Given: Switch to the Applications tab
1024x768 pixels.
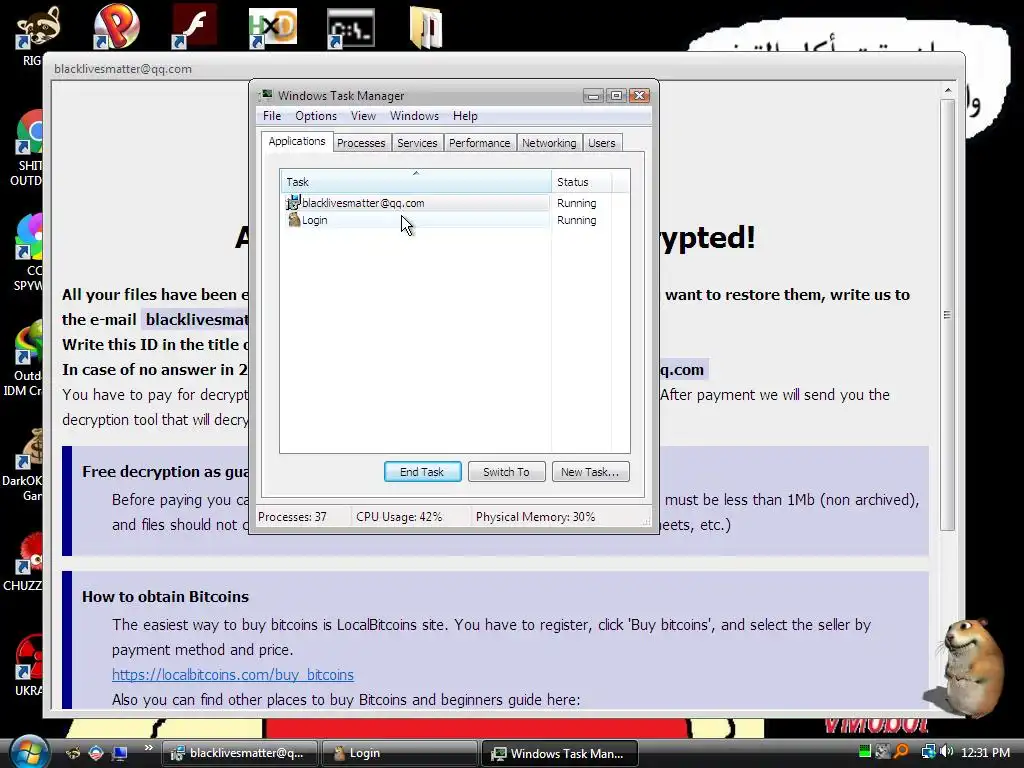Looking at the screenshot, I should [296, 141].
